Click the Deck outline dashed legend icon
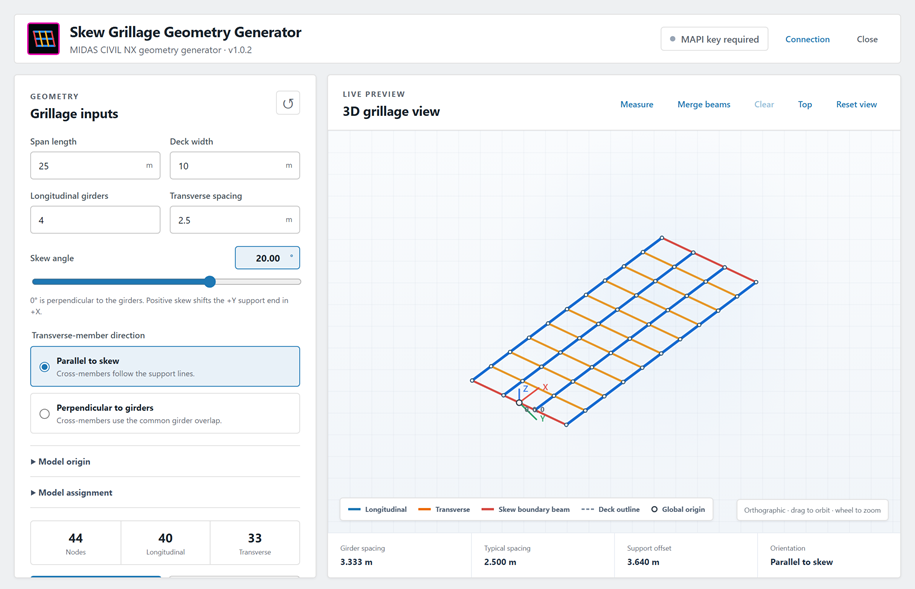The height and width of the screenshot is (589, 915). [x=588, y=510]
